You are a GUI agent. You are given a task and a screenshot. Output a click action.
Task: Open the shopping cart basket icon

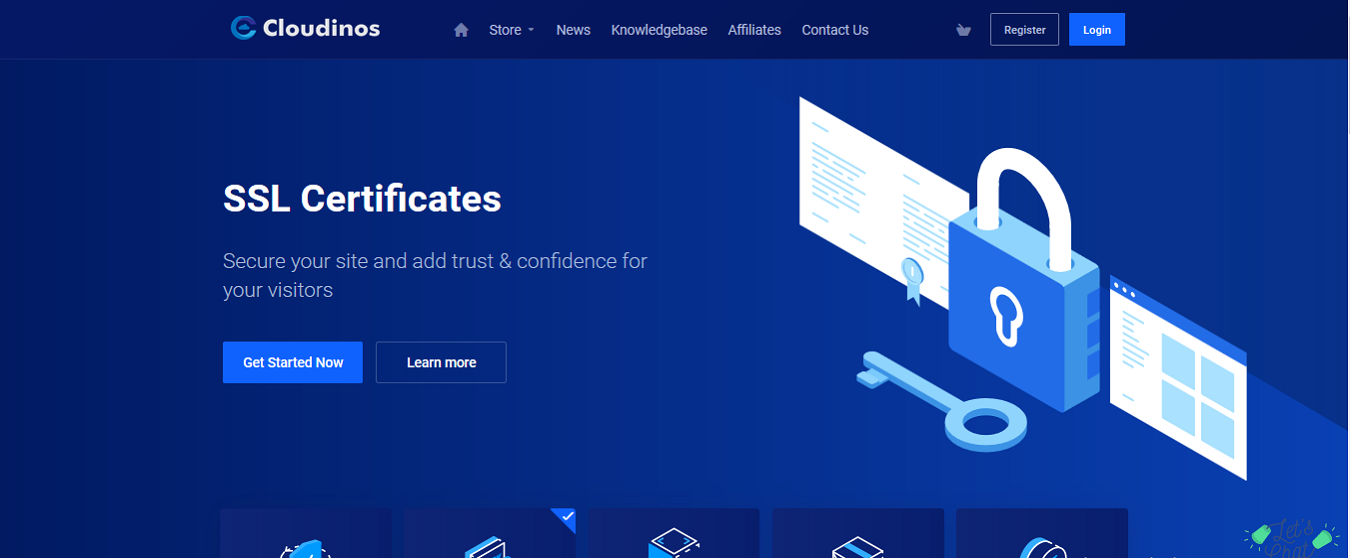963,30
